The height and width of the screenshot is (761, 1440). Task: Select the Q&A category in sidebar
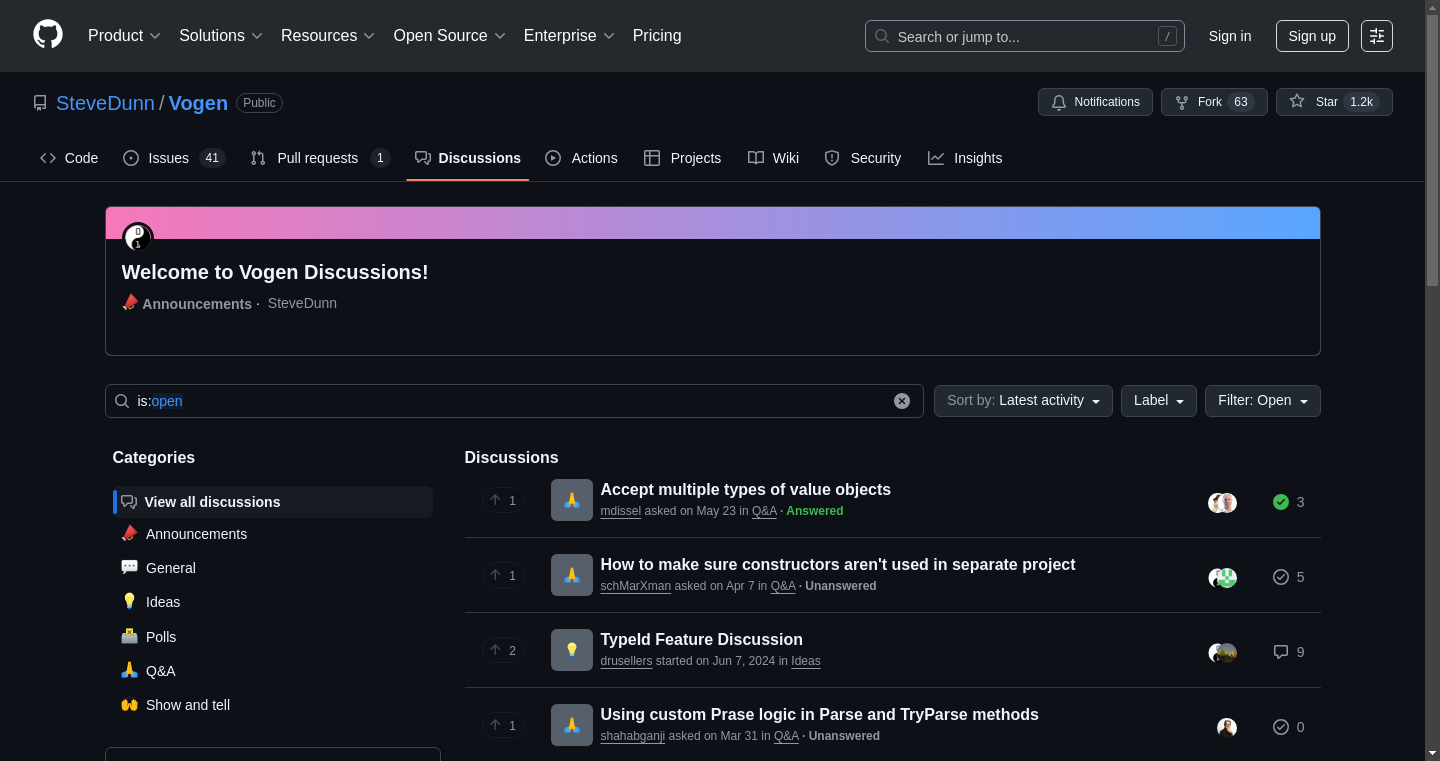tap(273, 671)
